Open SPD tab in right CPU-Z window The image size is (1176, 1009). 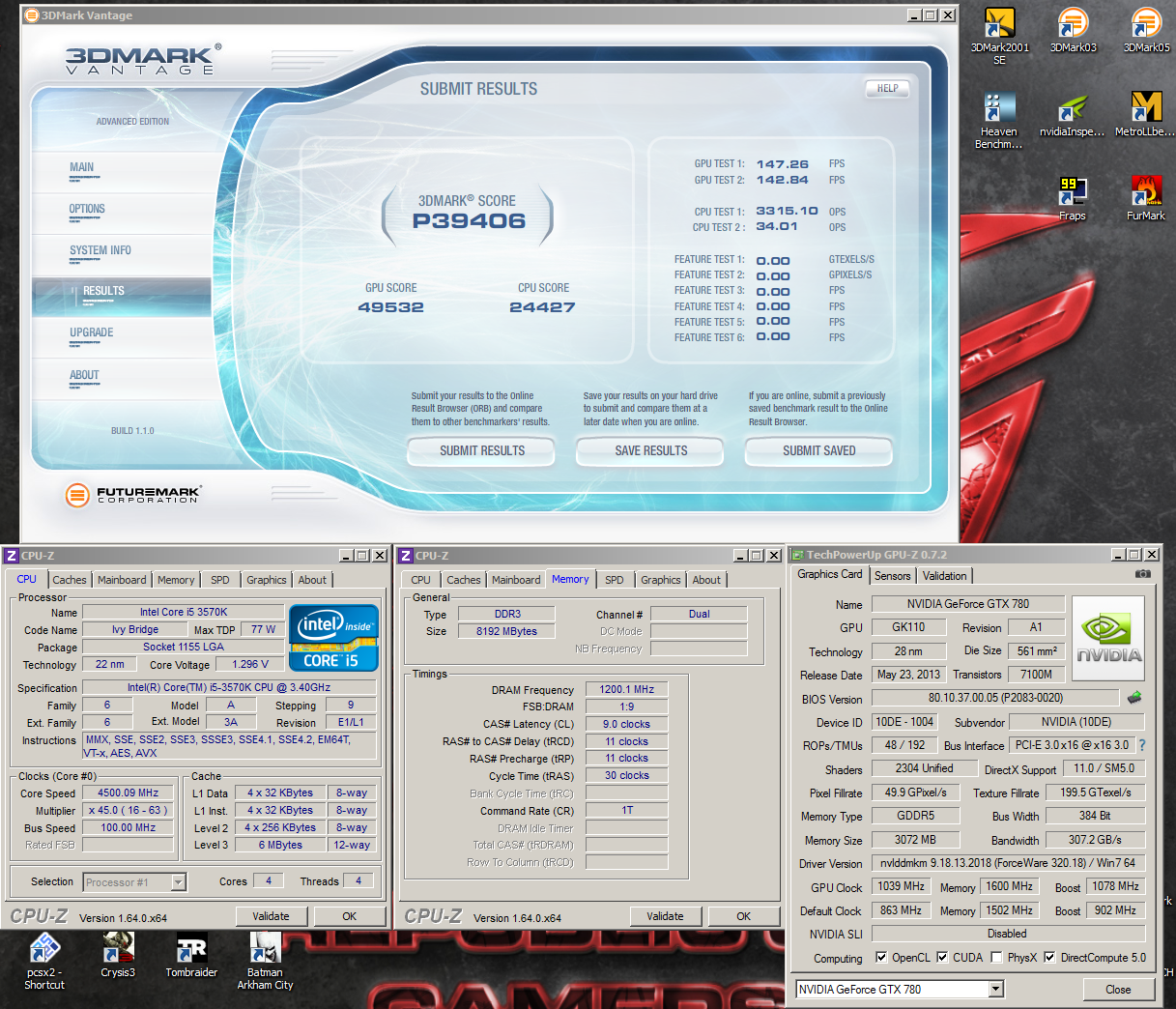pos(615,580)
